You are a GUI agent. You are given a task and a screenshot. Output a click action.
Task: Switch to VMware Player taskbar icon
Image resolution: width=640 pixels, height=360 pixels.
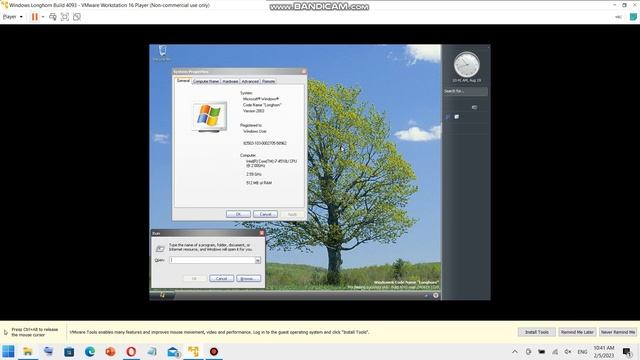click(x=193, y=351)
